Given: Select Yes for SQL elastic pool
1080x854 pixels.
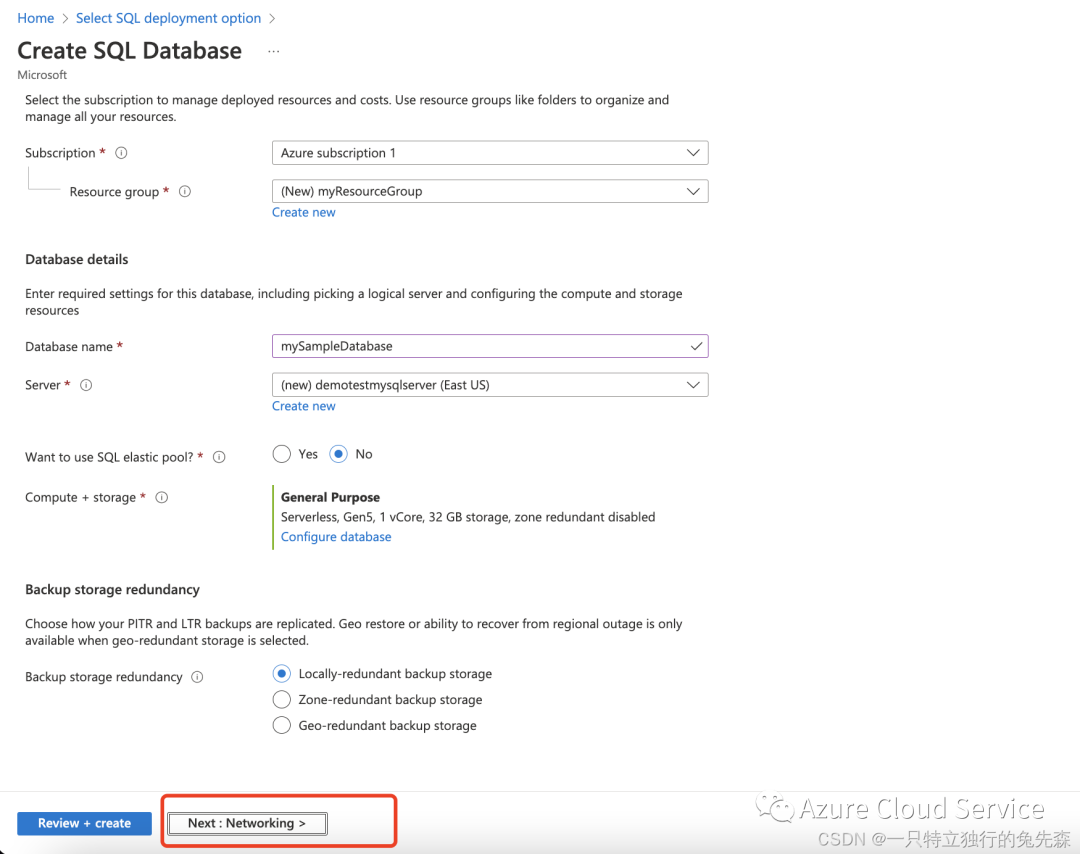Looking at the screenshot, I should pos(282,454).
